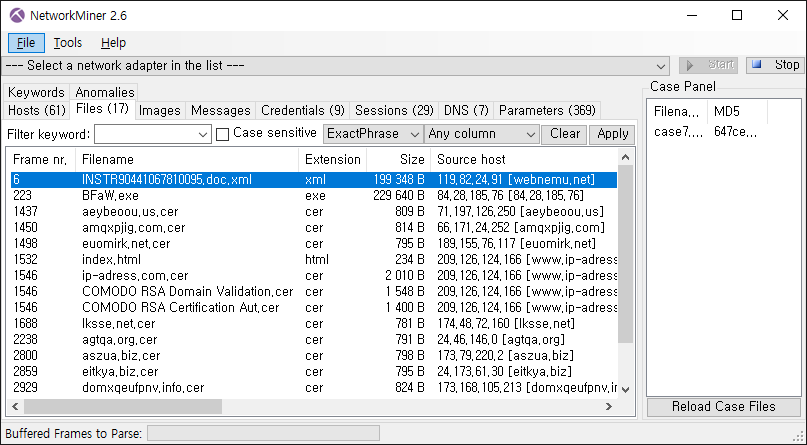Image resolution: width=807 pixels, height=445 pixels.
Task: Open the Credentials (9) tab
Action: click(x=303, y=110)
